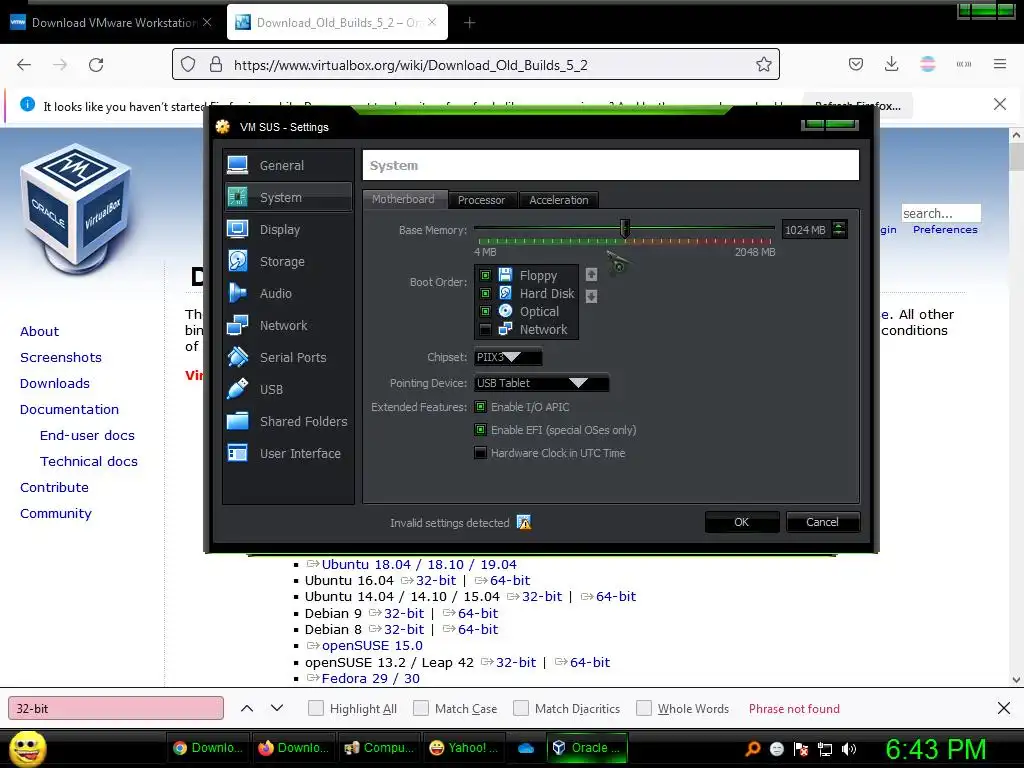Open Serial Ports settings icon
Screen dimensions: 1024x768
pos(237,357)
